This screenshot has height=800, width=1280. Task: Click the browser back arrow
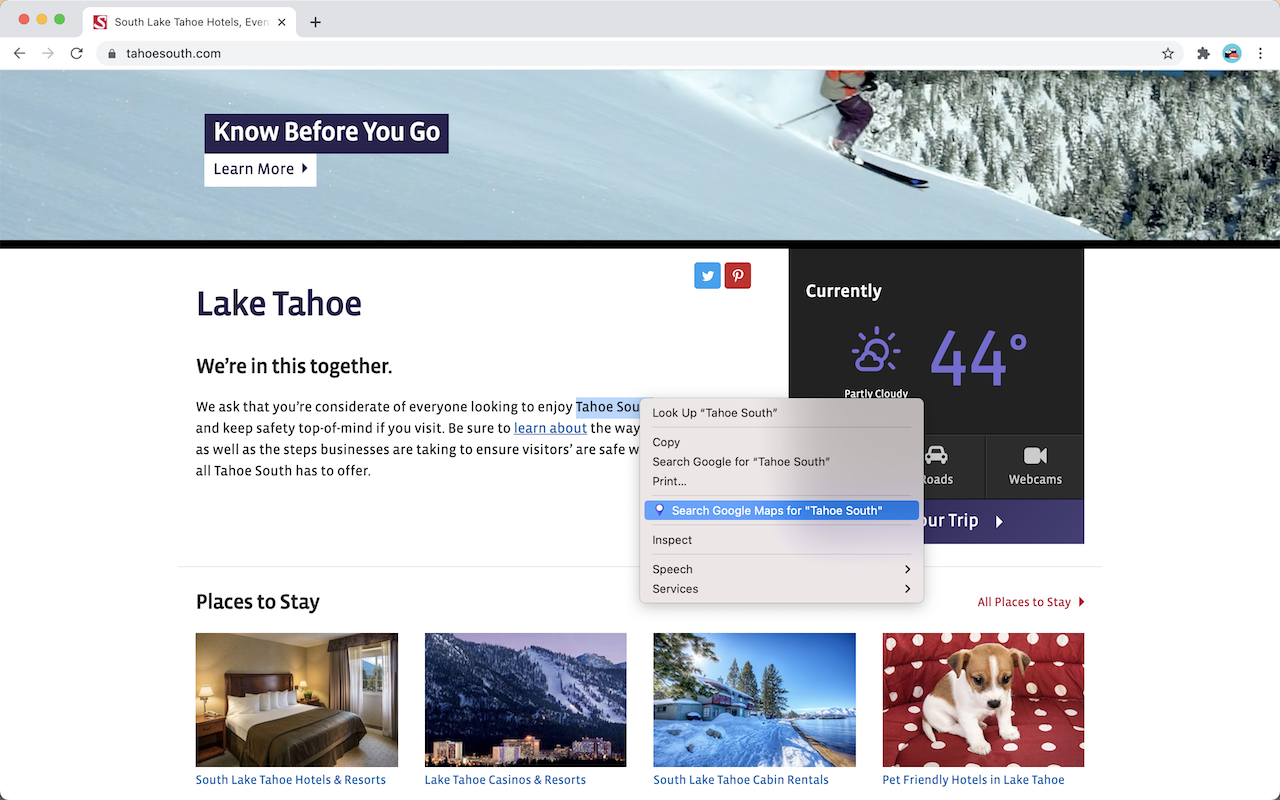click(20, 53)
